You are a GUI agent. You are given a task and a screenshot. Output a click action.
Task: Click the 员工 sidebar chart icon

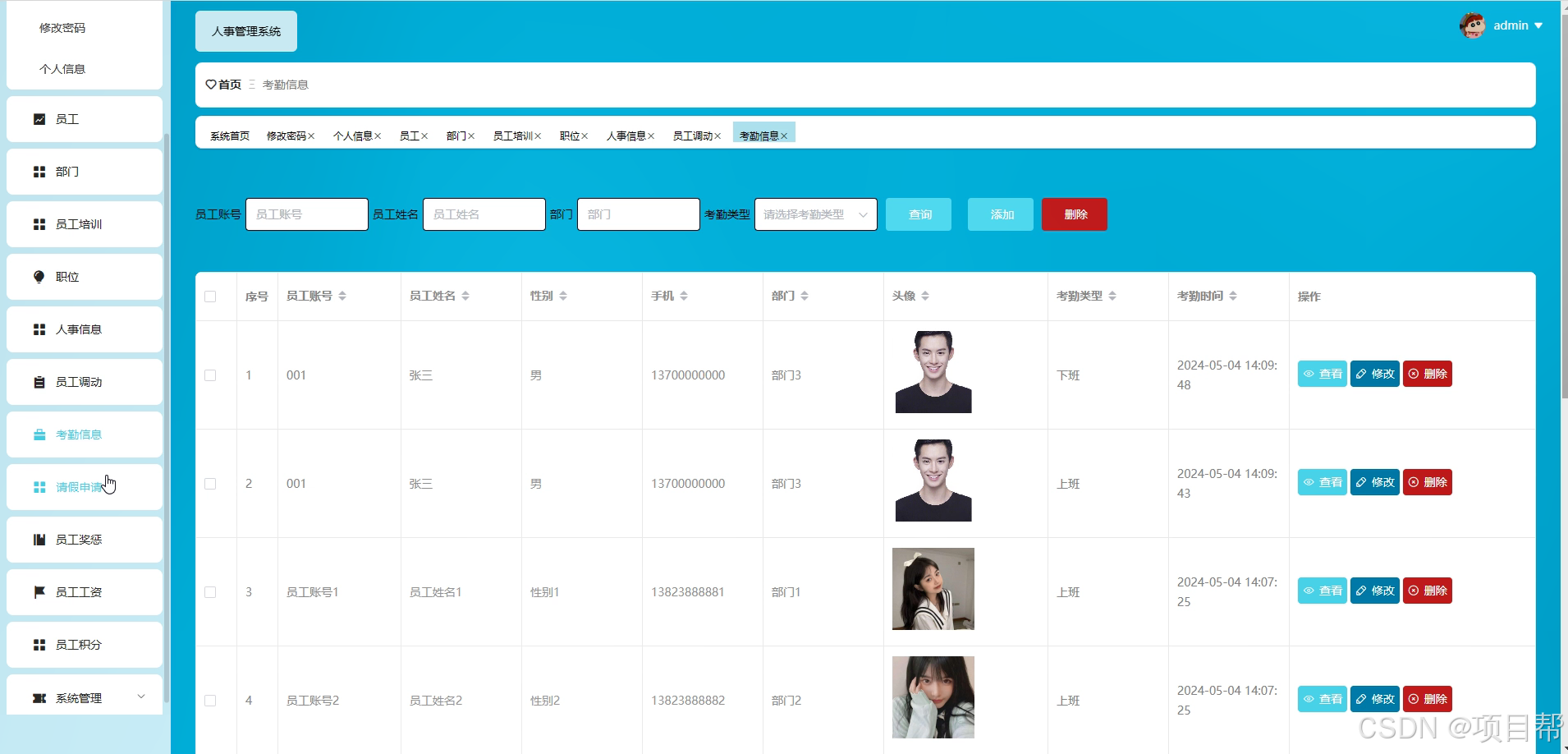pyautogui.click(x=39, y=119)
